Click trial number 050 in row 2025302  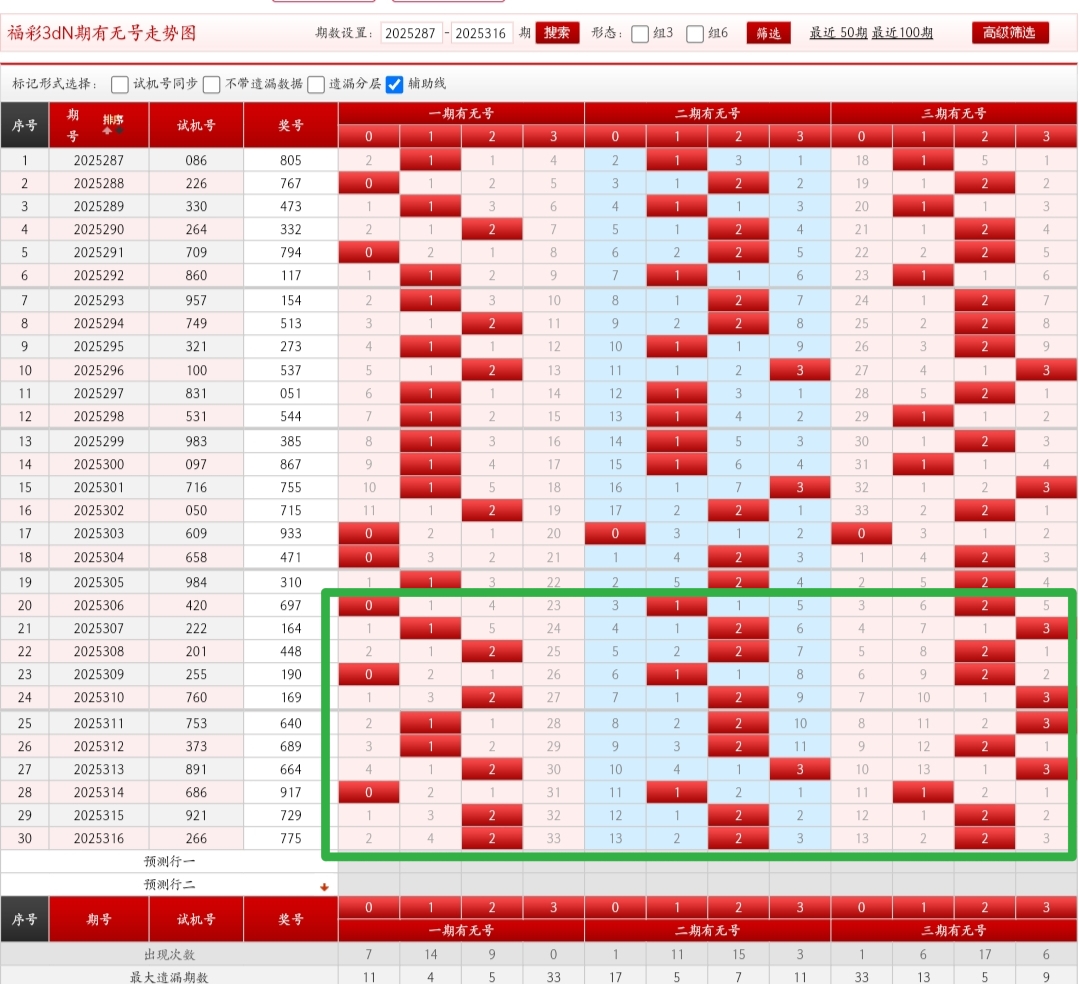click(x=196, y=511)
